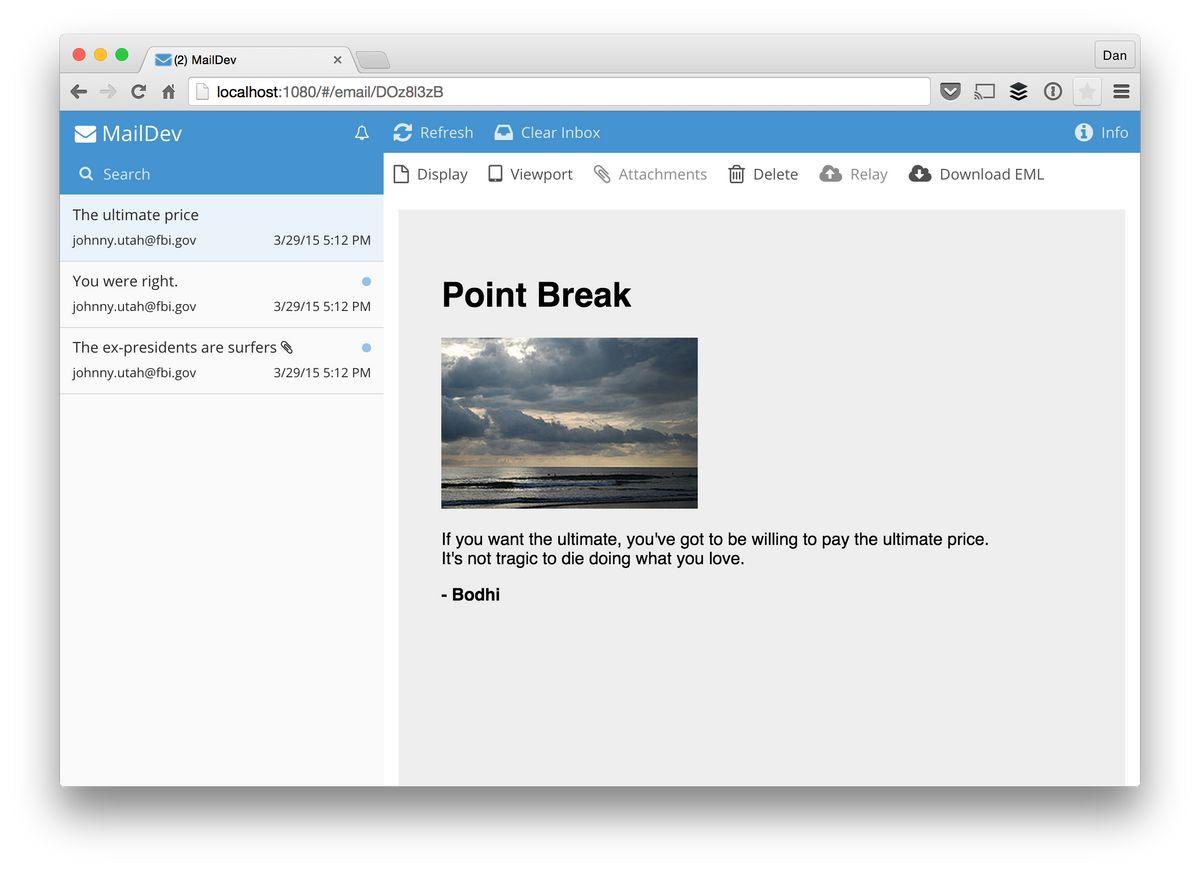Click the Relay cloud upload icon
Viewport: 1200px width, 872px height.
tap(830, 174)
